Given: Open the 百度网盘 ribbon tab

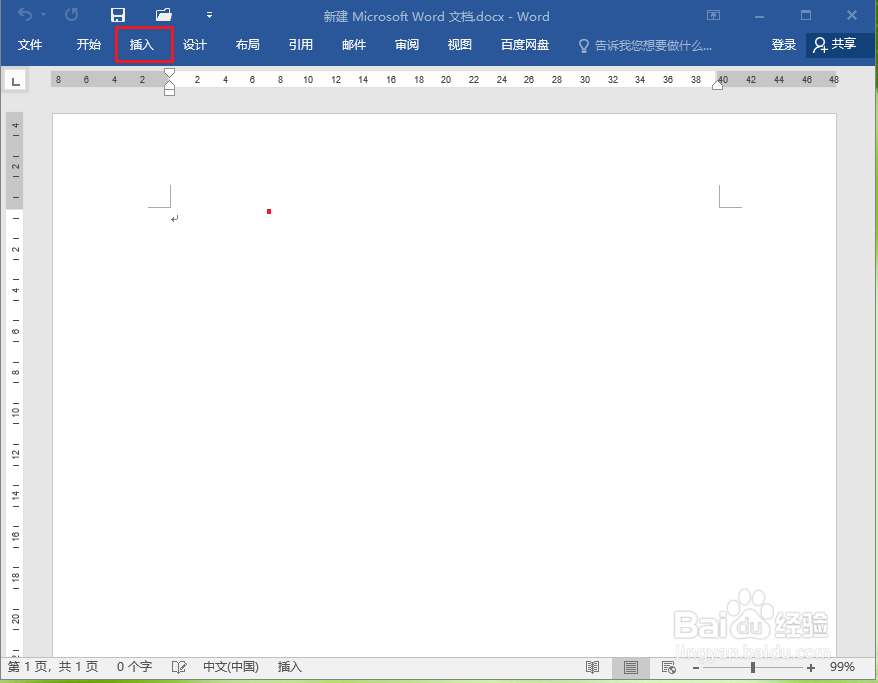Looking at the screenshot, I should [524, 45].
